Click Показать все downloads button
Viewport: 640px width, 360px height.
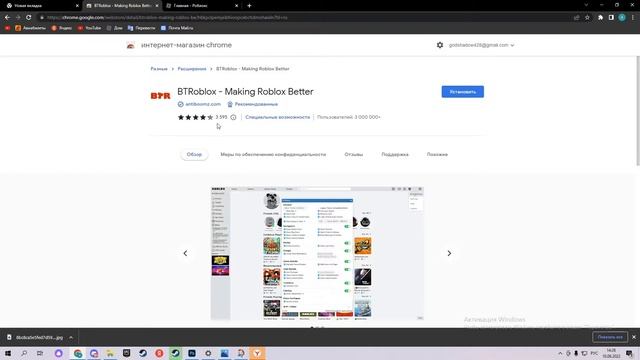click(610, 337)
